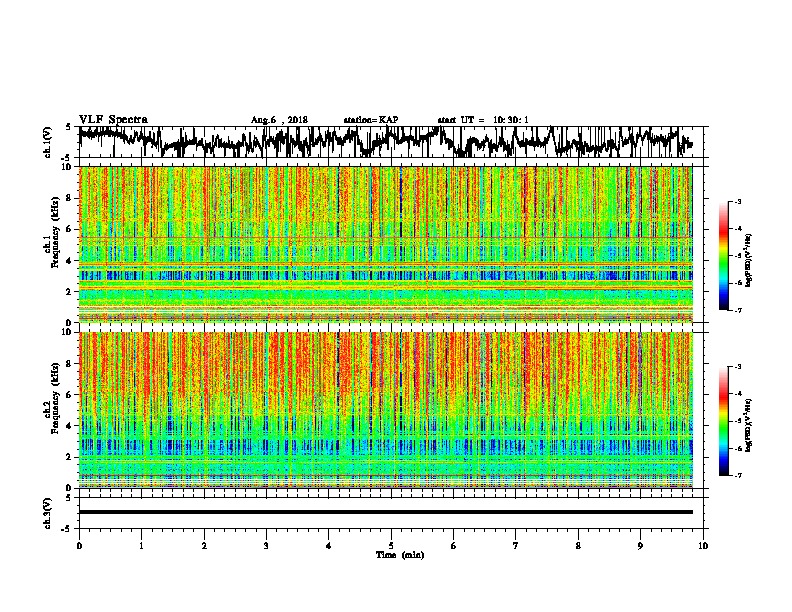Click the ch.1 colorbar log(PSD) label
Viewport: 792px width, 612px height.
749,260
